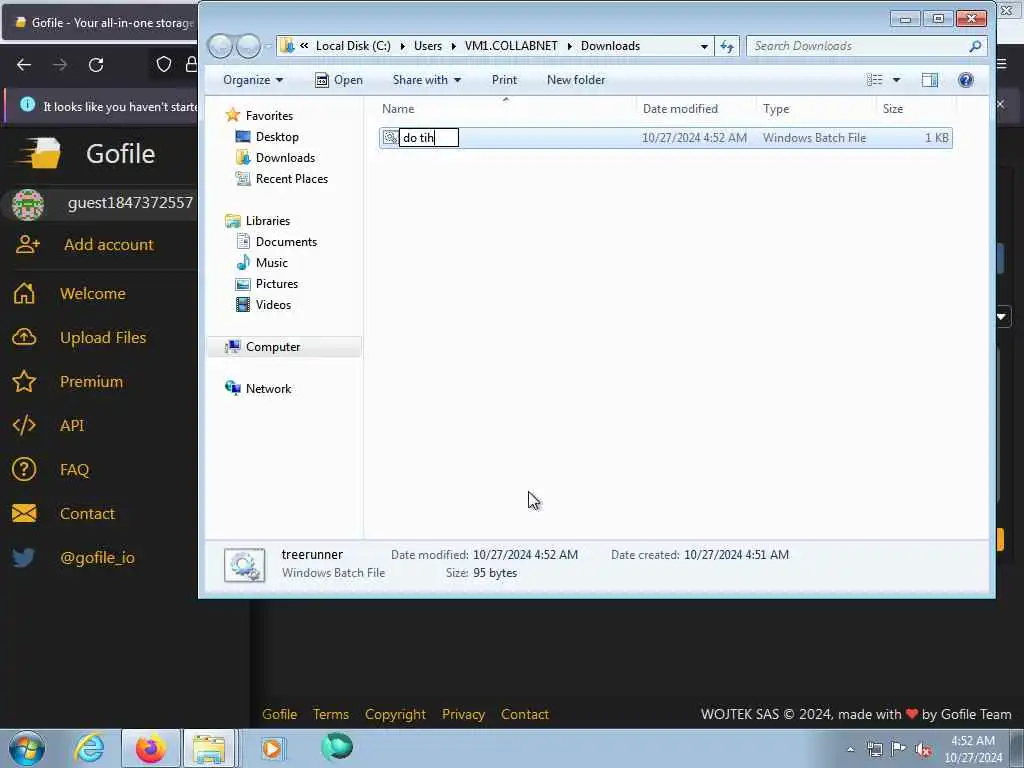Sort by the Size column header
1024x768 pixels.
(893, 109)
